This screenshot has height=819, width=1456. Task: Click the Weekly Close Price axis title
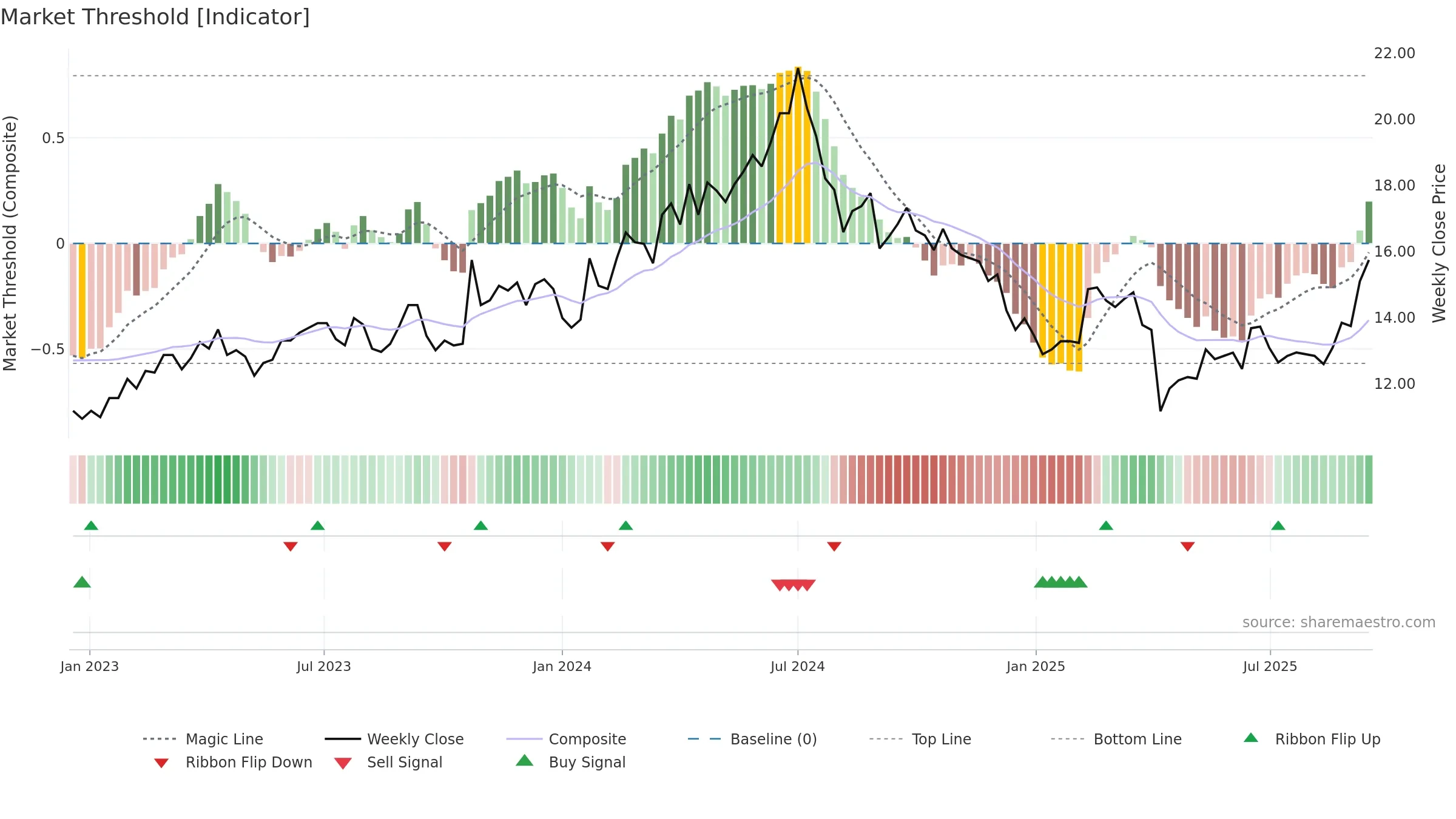coord(1439,243)
